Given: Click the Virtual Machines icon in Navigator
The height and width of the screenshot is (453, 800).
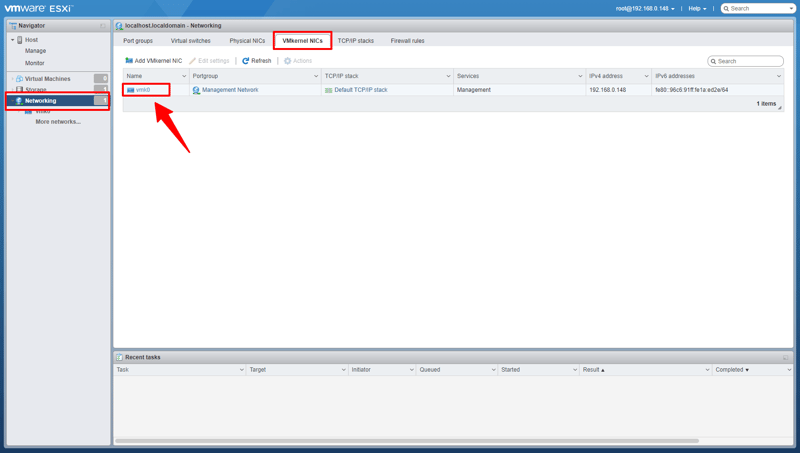Looking at the screenshot, I should 19,79.
